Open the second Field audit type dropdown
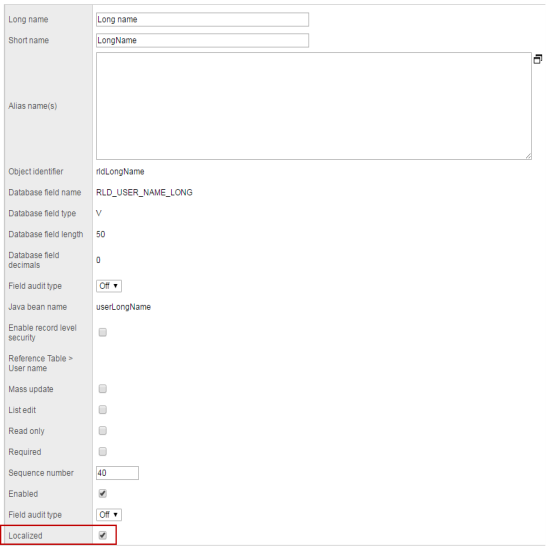 pyautogui.click(x=109, y=515)
